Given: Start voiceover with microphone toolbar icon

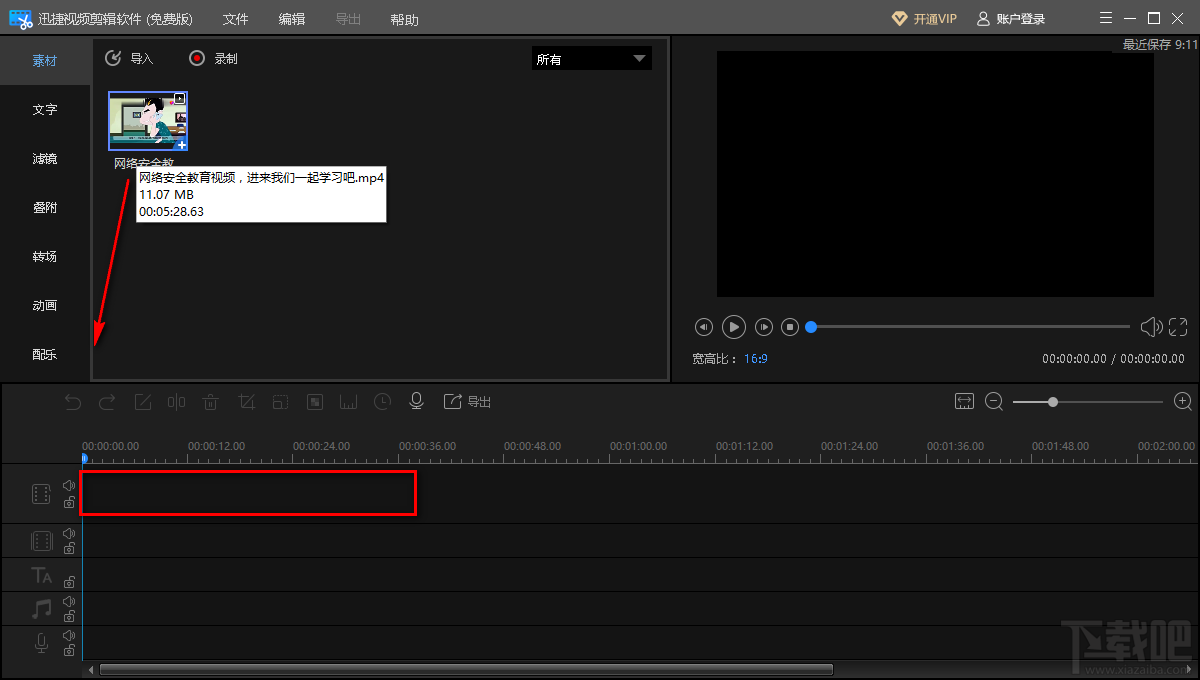Looking at the screenshot, I should 417,402.
